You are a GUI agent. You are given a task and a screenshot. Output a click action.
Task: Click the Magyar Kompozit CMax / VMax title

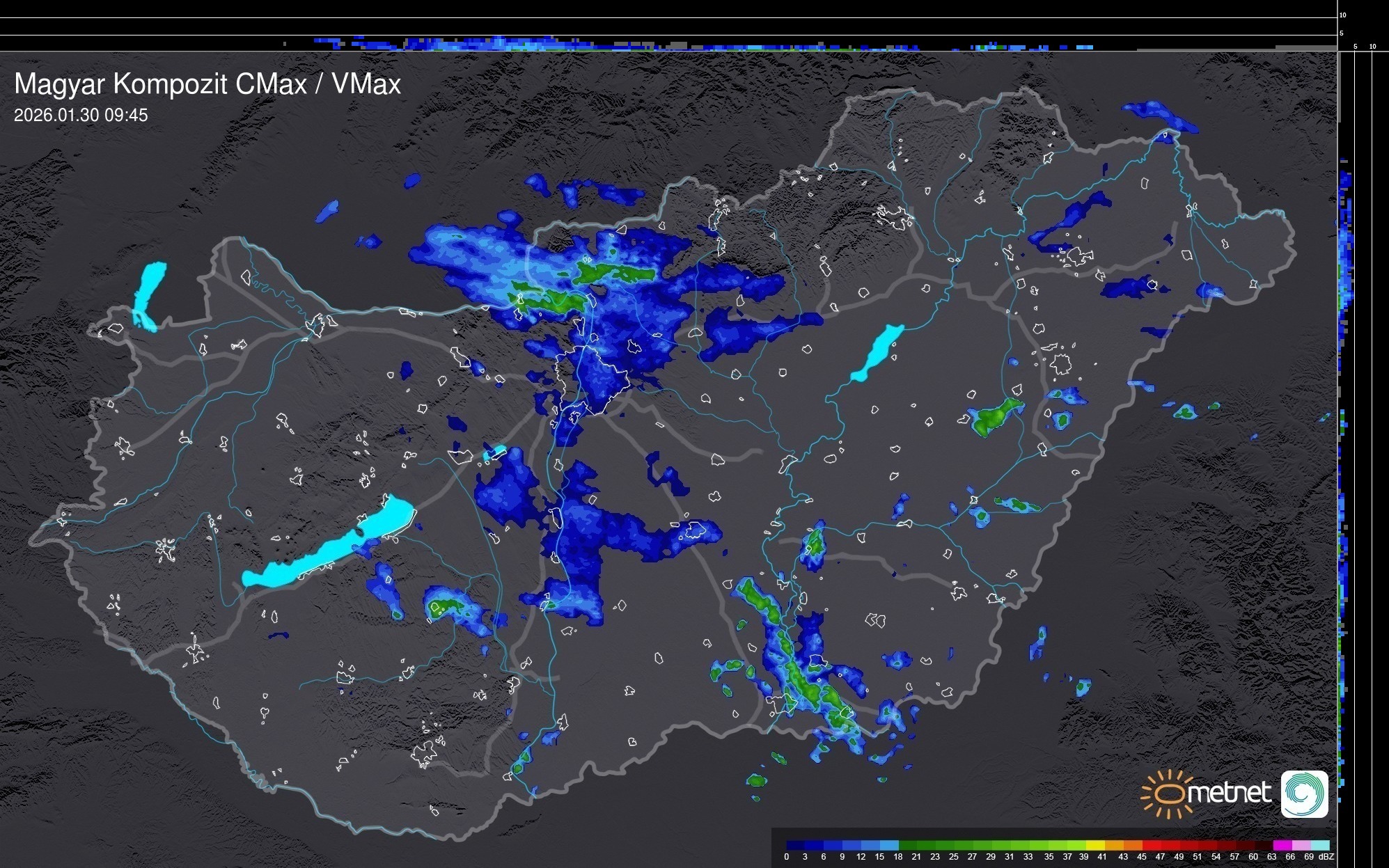point(207,84)
